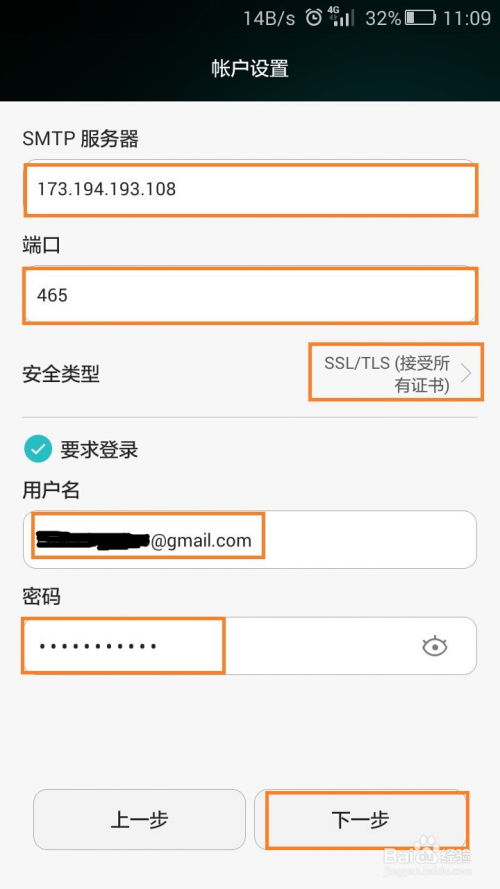Viewport: 500px width, 889px height.
Task: Tap the battery status icon
Action: 420,18
